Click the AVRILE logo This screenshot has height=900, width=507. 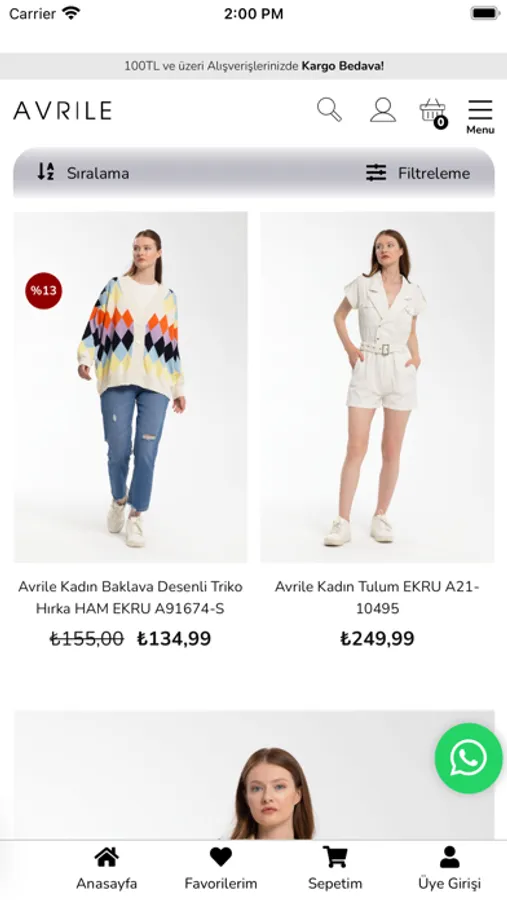[x=63, y=111]
